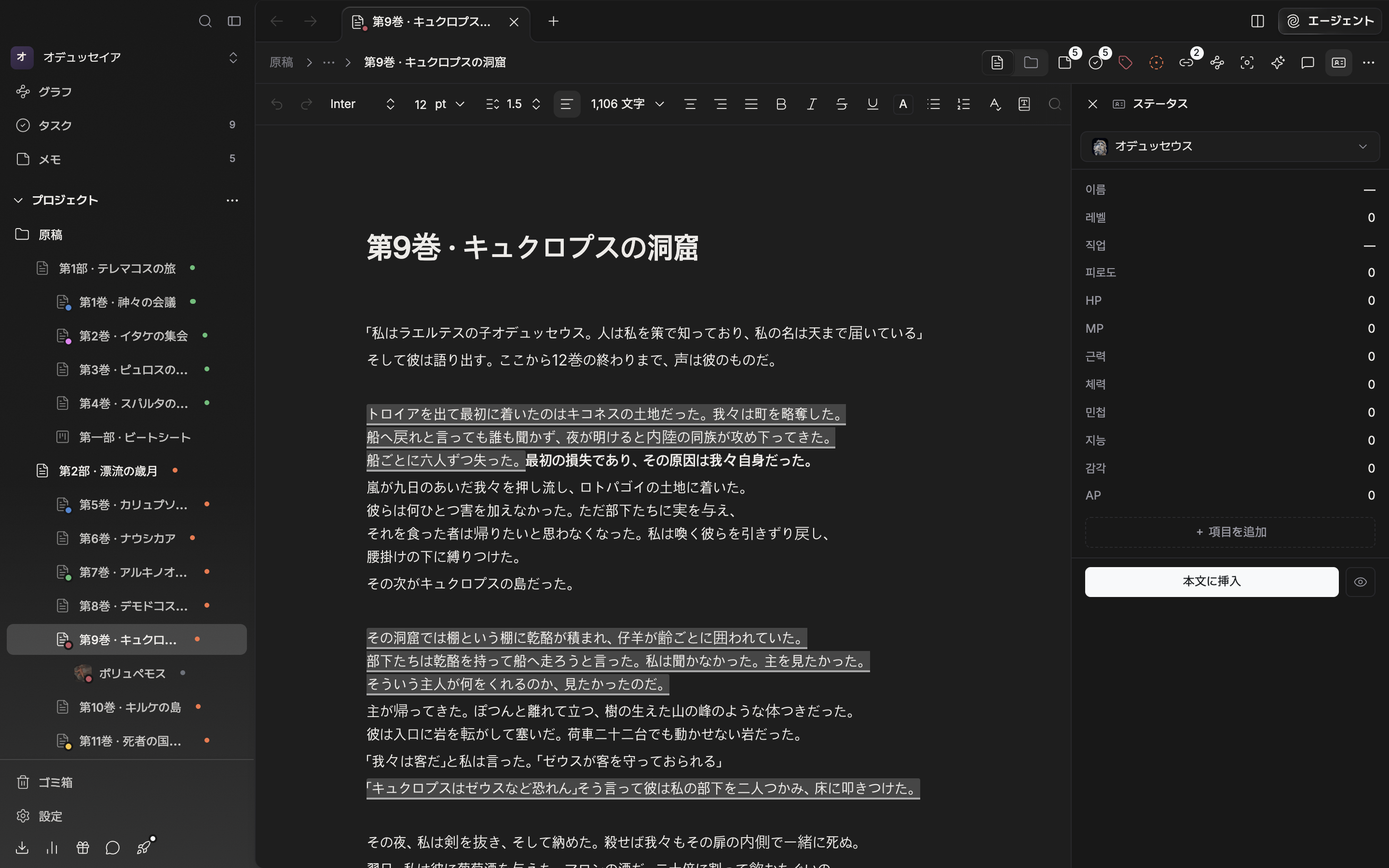Toggle underline formatting
This screenshot has height=868, width=1389.
(872, 104)
